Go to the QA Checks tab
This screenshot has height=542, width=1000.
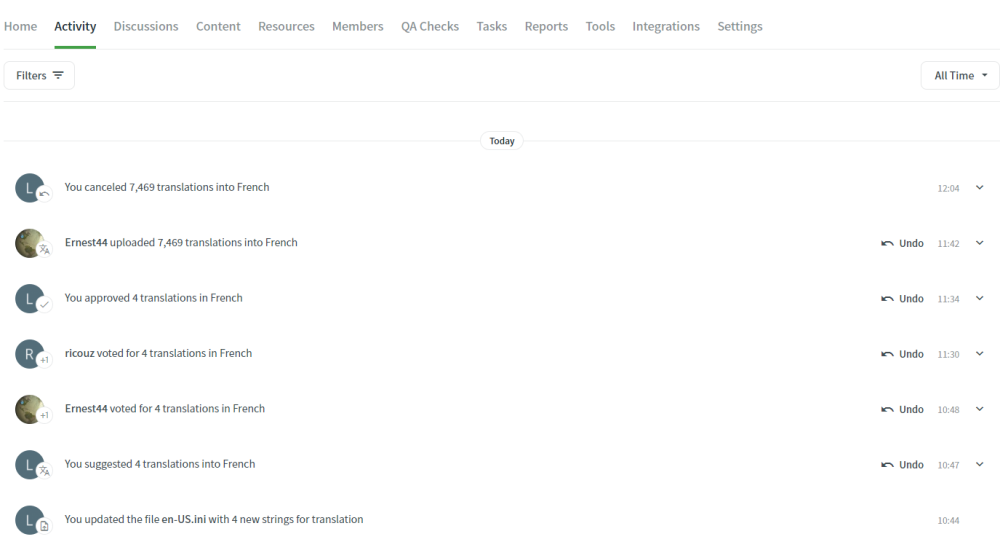(x=430, y=27)
